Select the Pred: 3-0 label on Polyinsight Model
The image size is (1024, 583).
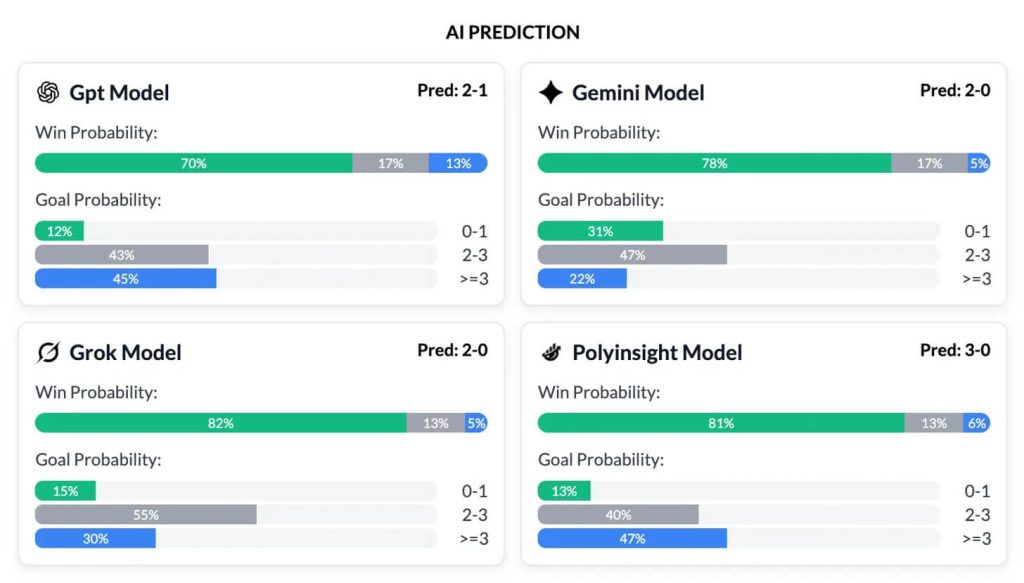click(956, 350)
